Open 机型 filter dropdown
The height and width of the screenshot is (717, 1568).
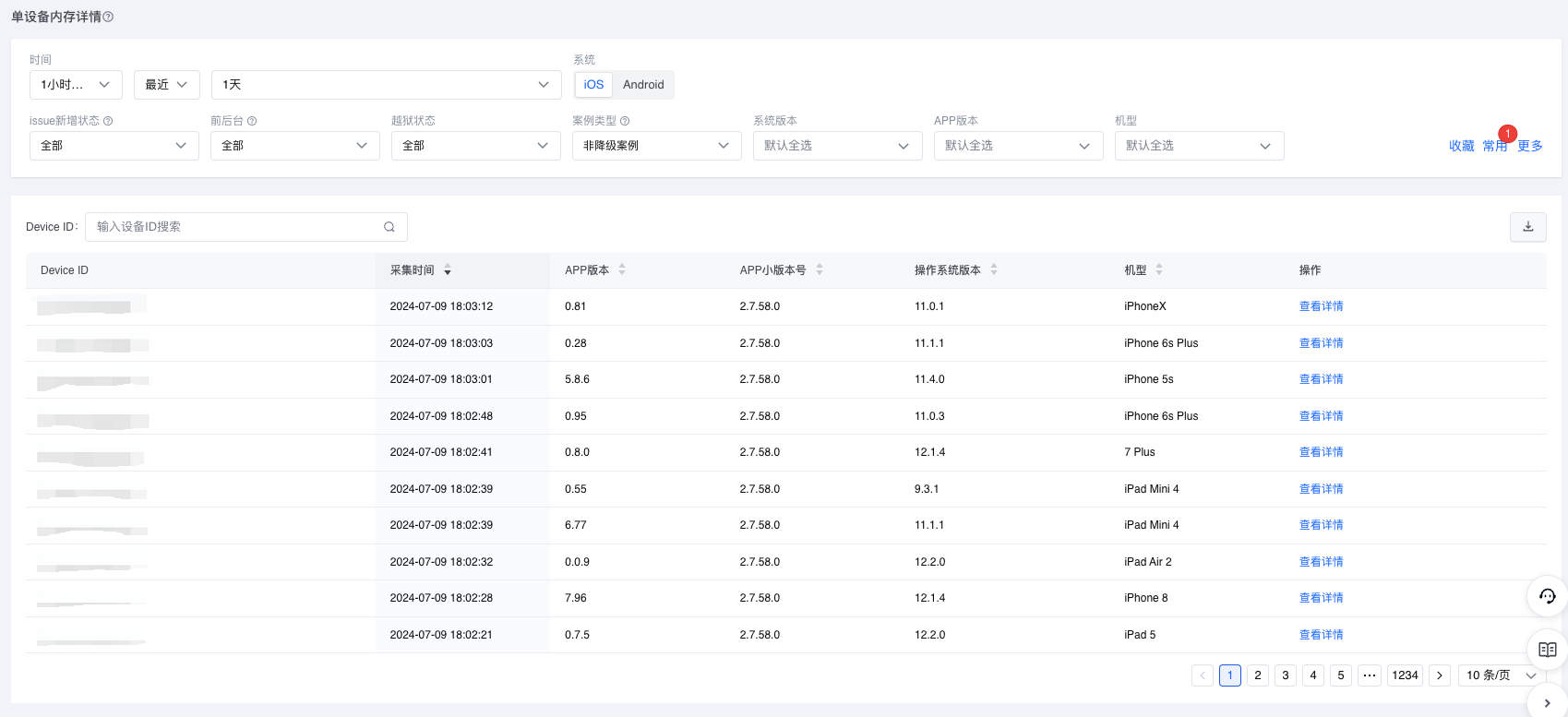[x=1200, y=146]
